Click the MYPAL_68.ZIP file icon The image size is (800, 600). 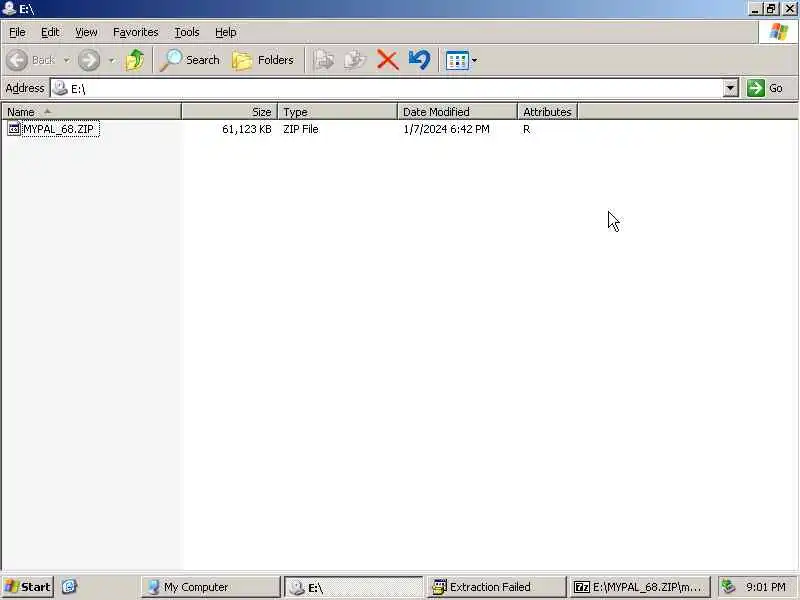tap(14, 129)
